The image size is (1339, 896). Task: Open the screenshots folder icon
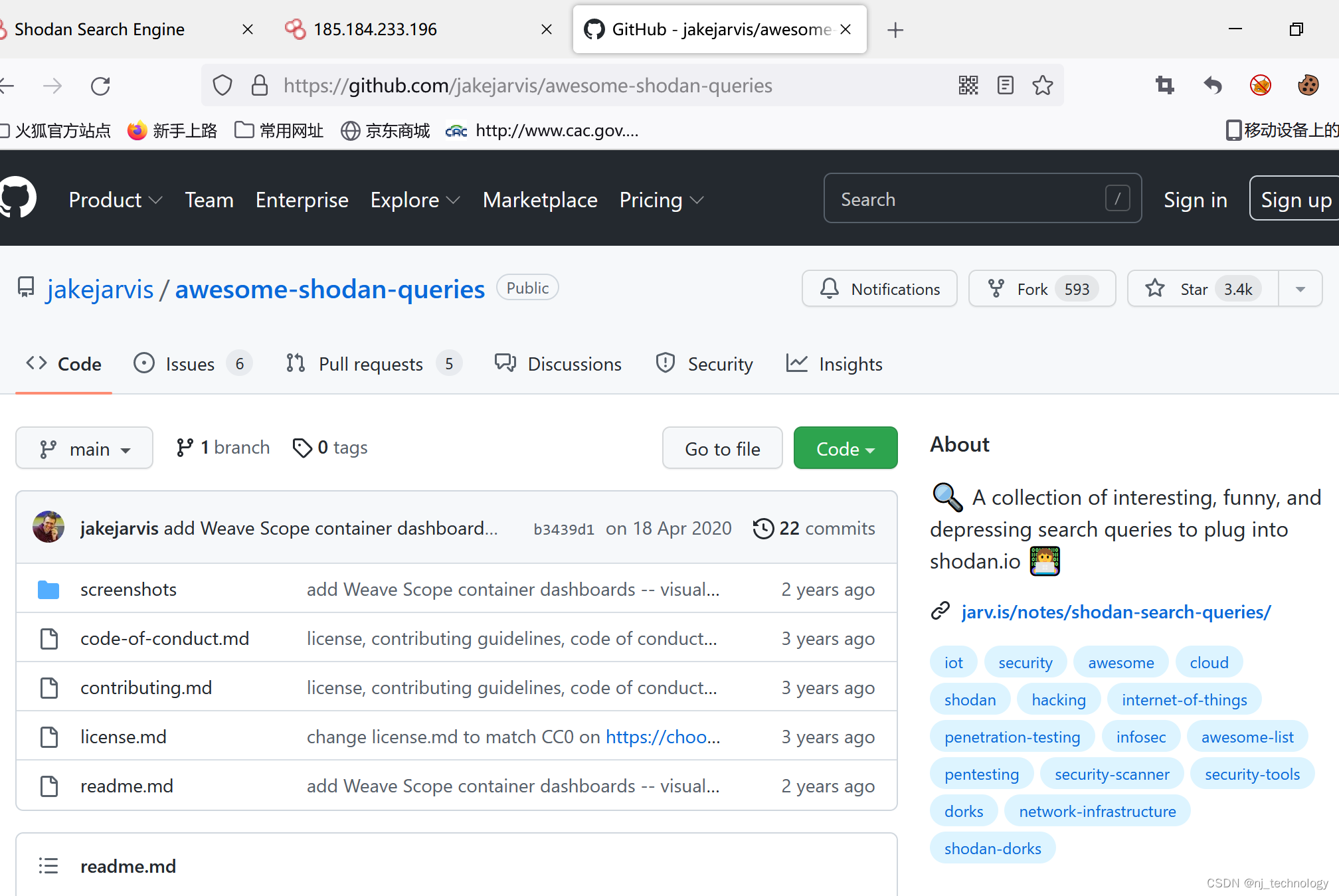click(48, 589)
